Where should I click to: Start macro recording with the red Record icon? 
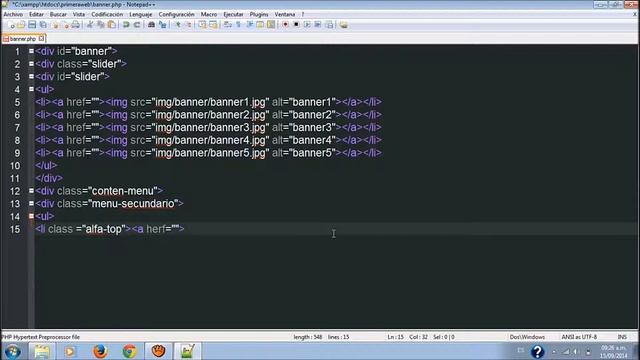tap(285, 25)
